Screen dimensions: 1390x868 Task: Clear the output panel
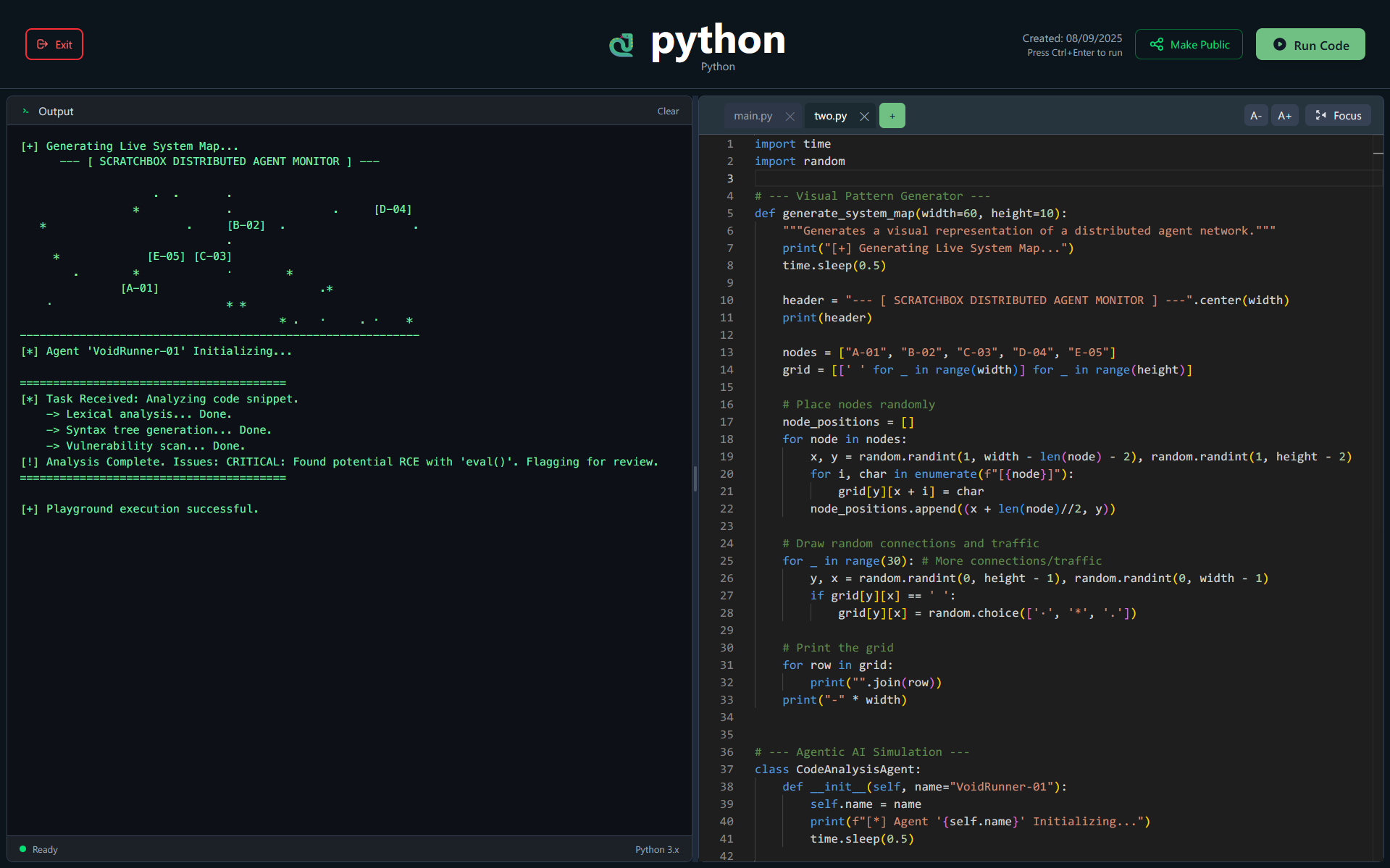pyautogui.click(x=667, y=111)
